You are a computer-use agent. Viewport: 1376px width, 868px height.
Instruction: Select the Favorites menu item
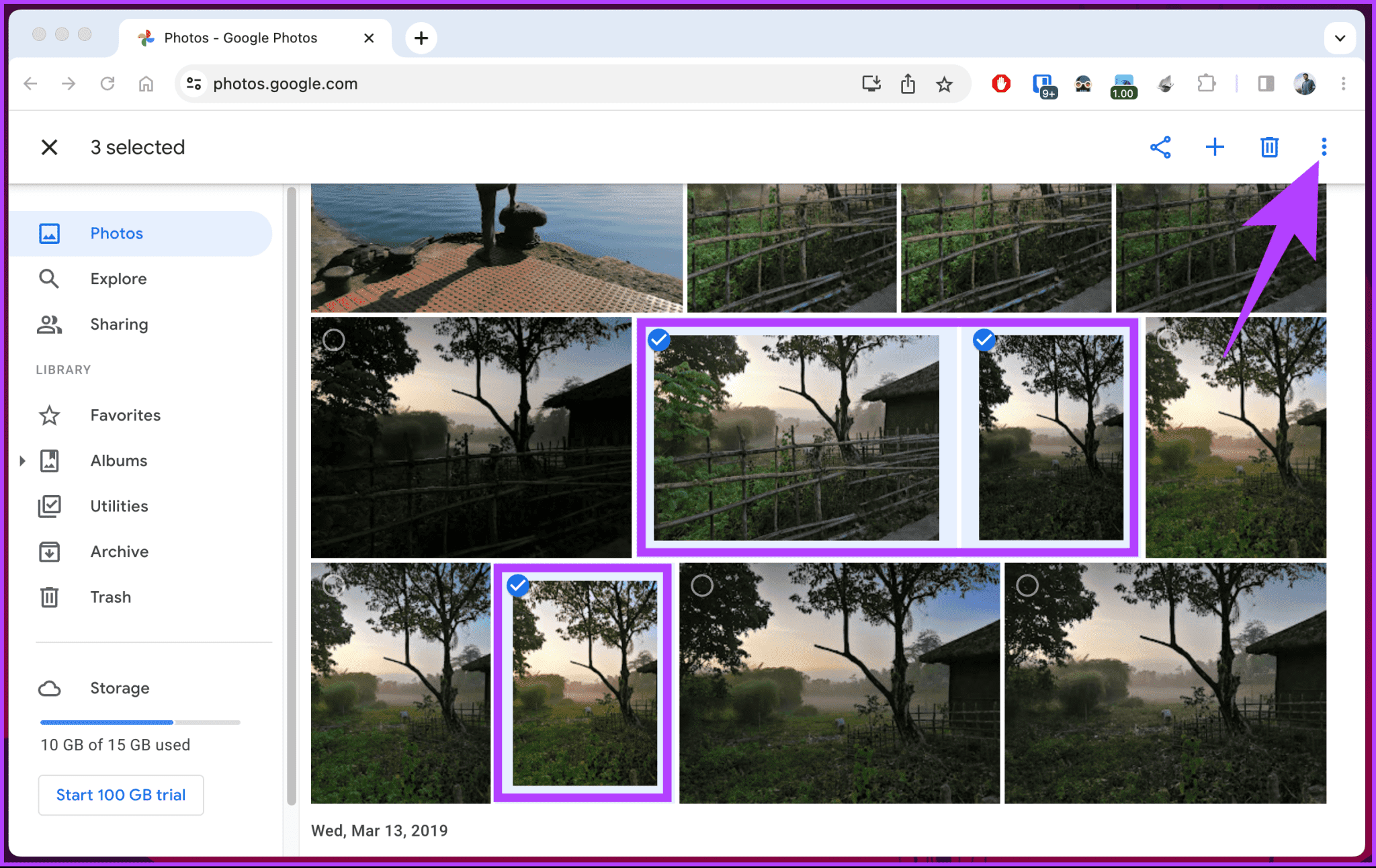coord(126,415)
